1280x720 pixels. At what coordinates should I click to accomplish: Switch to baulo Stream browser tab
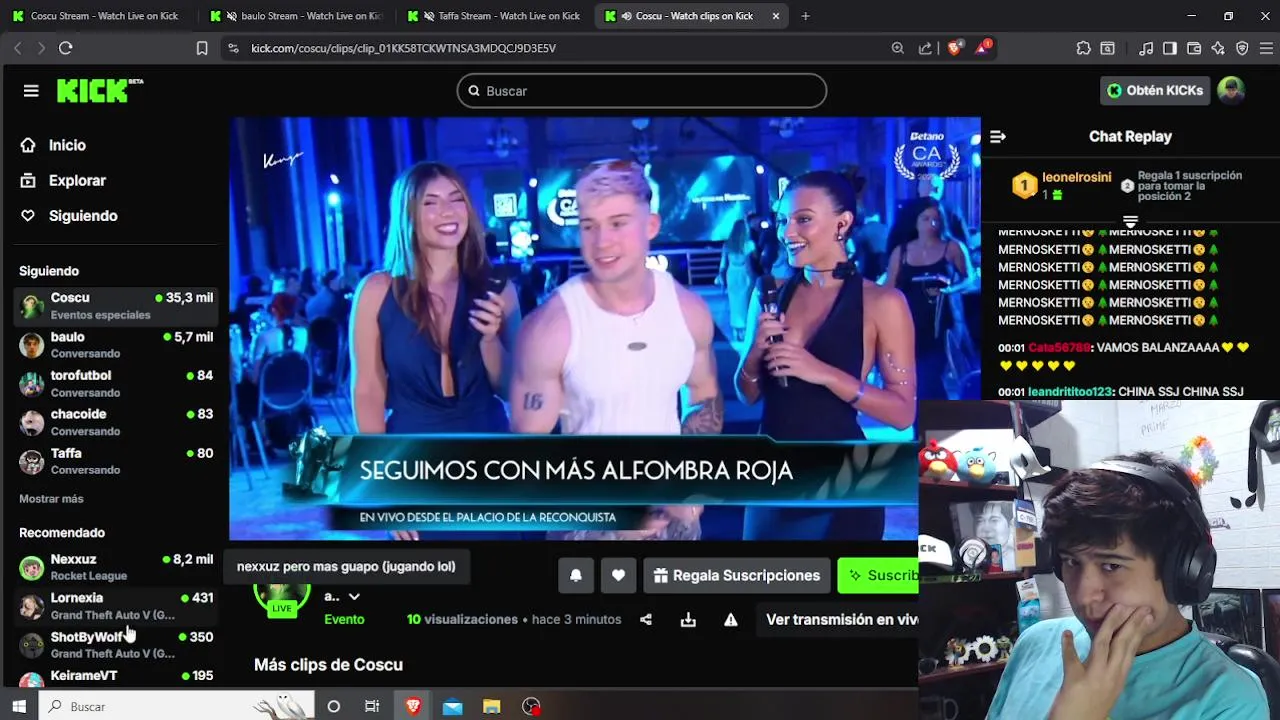(x=298, y=16)
